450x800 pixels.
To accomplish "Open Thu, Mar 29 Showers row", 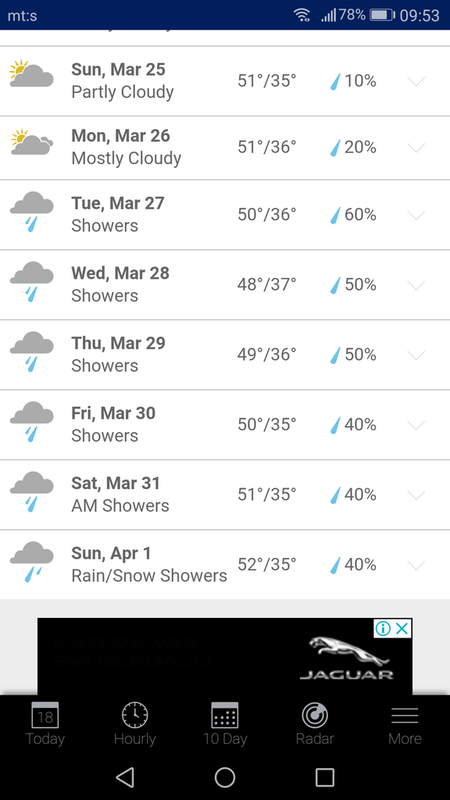I will coord(225,355).
